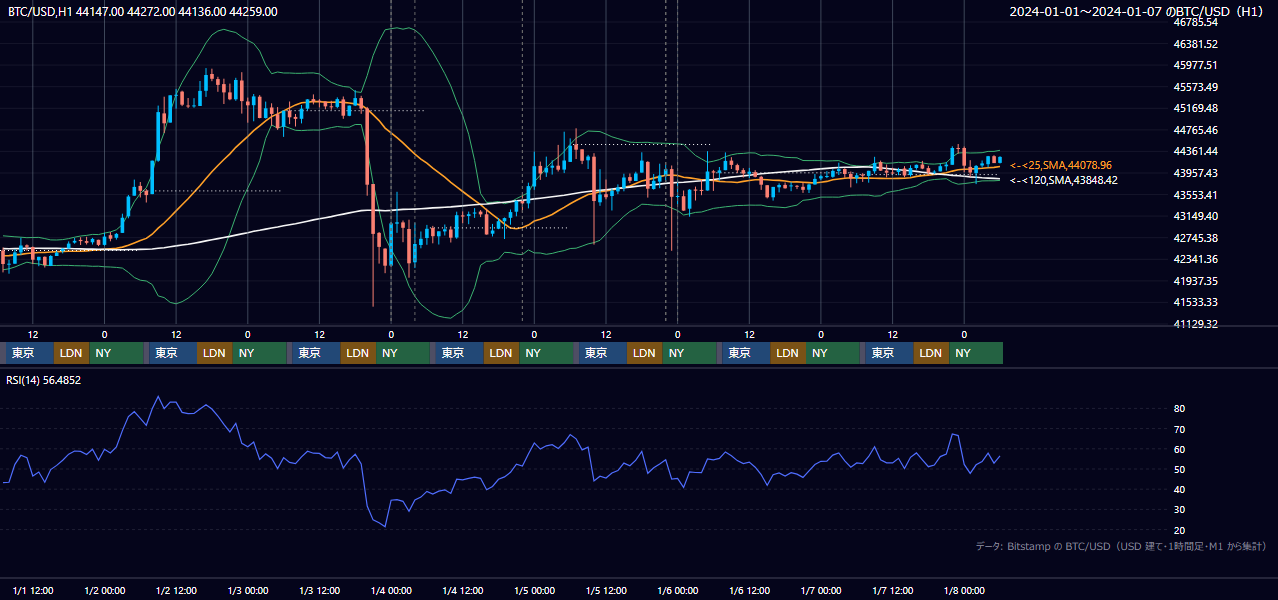The width and height of the screenshot is (1278, 600).
Task: Click price axis label 46785.54
Action: [1196, 22]
